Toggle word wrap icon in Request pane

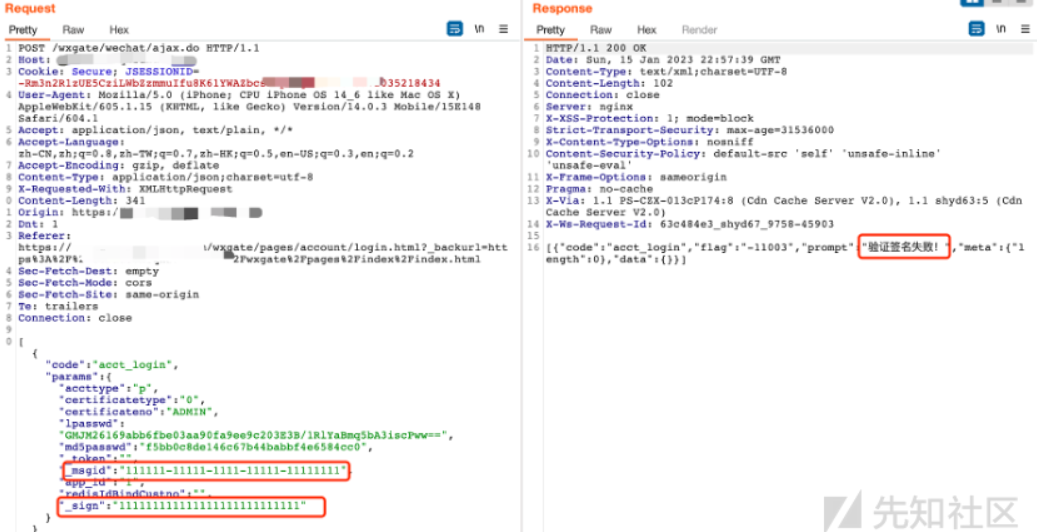(x=455, y=29)
